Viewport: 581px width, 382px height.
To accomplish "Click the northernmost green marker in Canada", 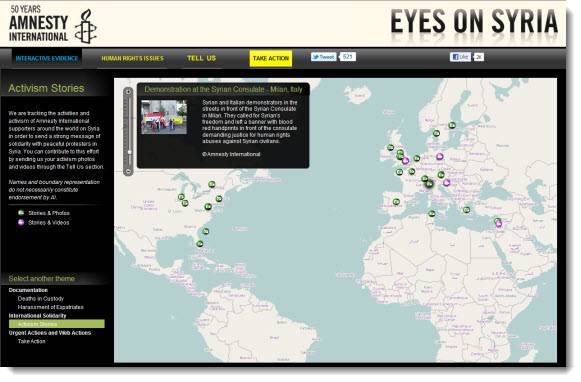I will [212, 184].
